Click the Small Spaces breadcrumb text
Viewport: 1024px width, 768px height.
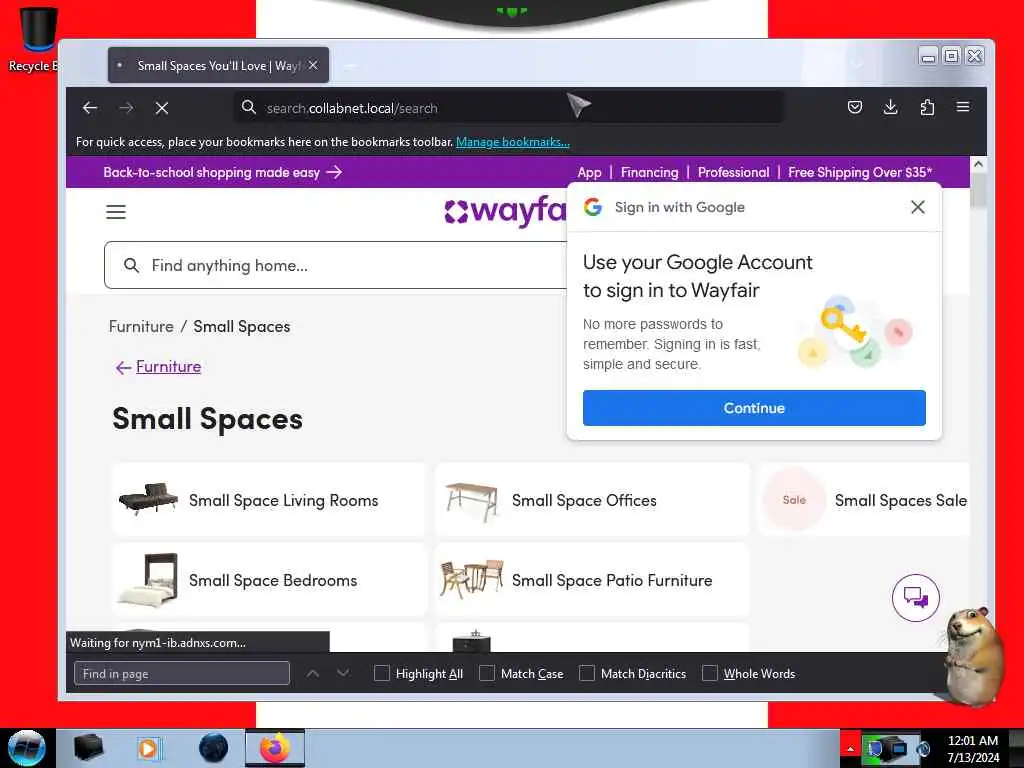click(242, 327)
